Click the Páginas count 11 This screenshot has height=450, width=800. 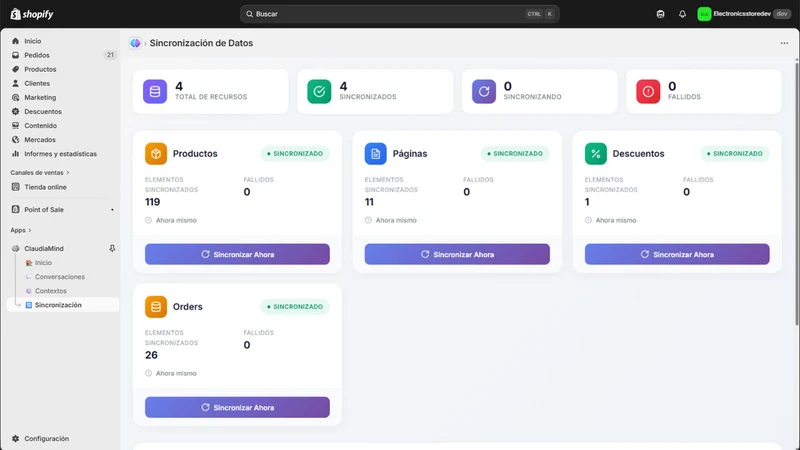(x=369, y=202)
